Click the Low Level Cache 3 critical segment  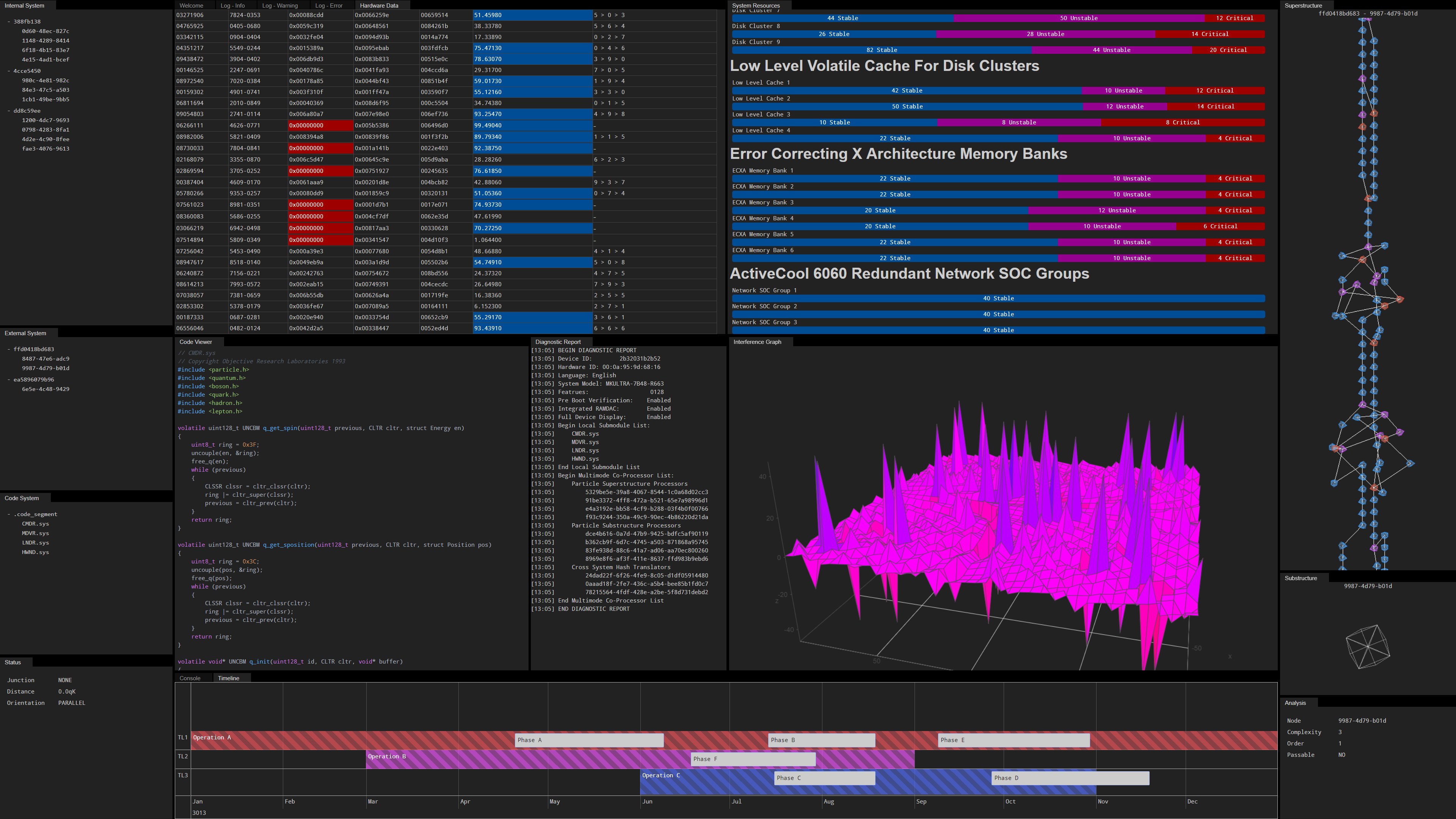click(x=1183, y=122)
